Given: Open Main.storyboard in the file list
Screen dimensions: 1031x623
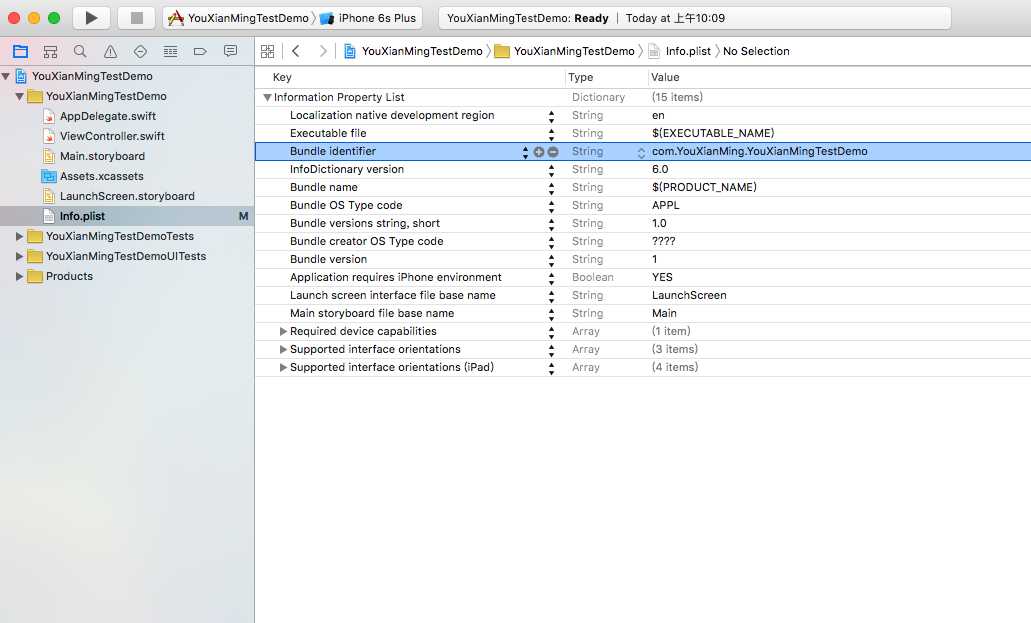Looking at the screenshot, I should point(102,156).
